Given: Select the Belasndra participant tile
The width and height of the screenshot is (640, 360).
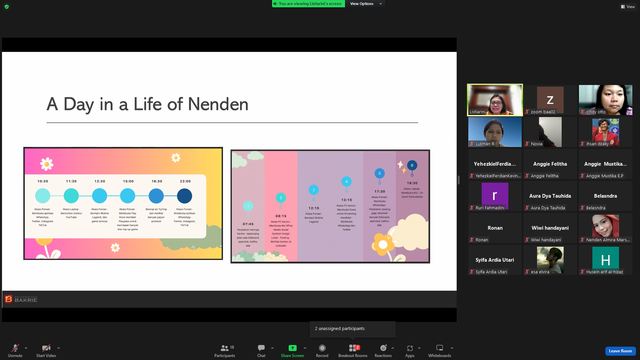Looking at the screenshot, I should [x=605, y=196].
